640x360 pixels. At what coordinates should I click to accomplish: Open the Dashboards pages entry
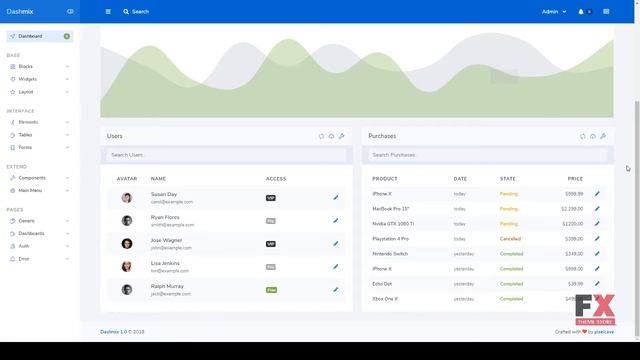40,233
